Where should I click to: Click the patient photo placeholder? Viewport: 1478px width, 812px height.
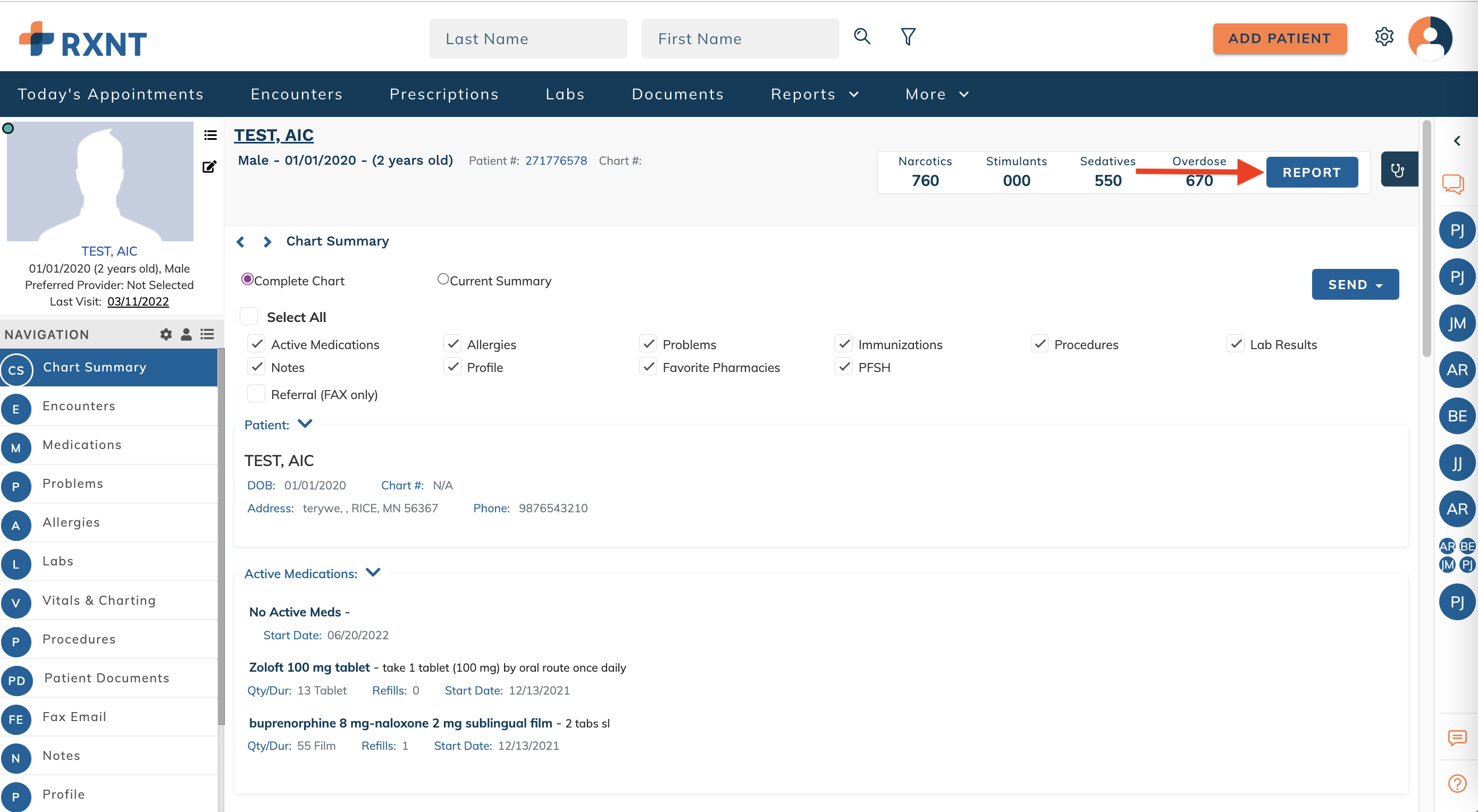click(100, 181)
